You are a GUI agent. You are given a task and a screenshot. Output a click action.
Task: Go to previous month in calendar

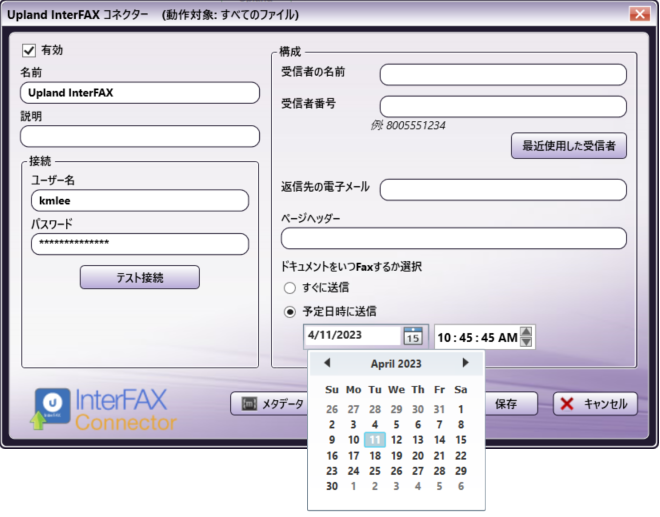[x=327, y=363]
